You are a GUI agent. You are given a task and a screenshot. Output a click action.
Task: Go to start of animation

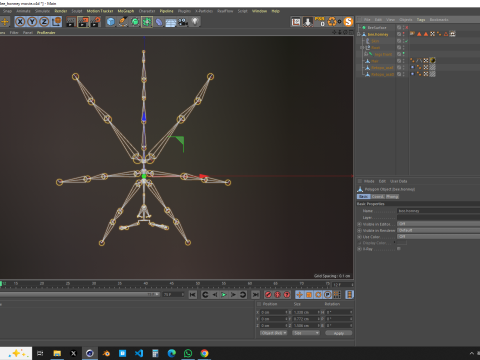tap(193, 295)
